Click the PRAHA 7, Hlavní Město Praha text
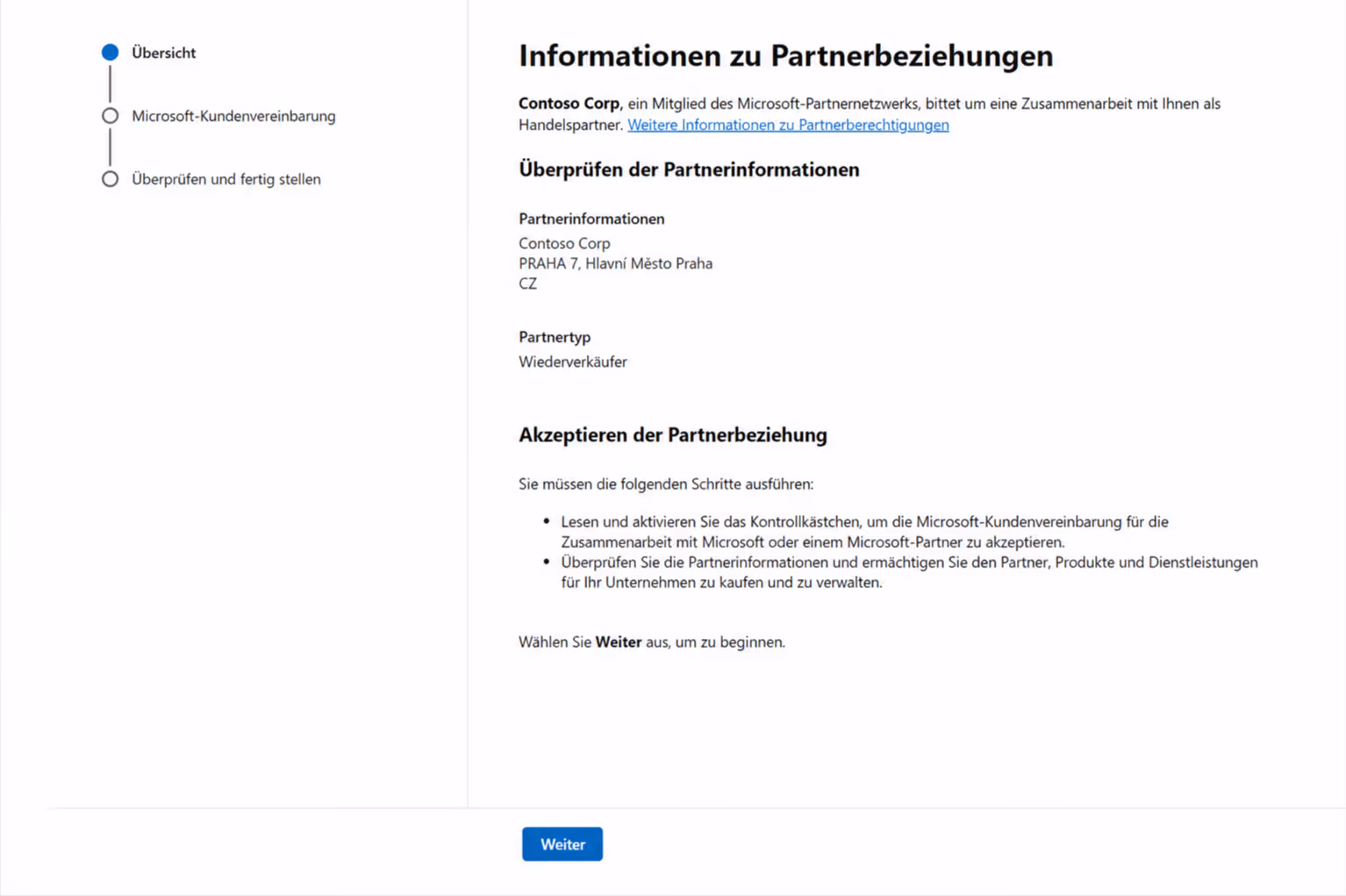Viewport: 1346px width, 896px height. pyautogui.click(x=615, y=263)
